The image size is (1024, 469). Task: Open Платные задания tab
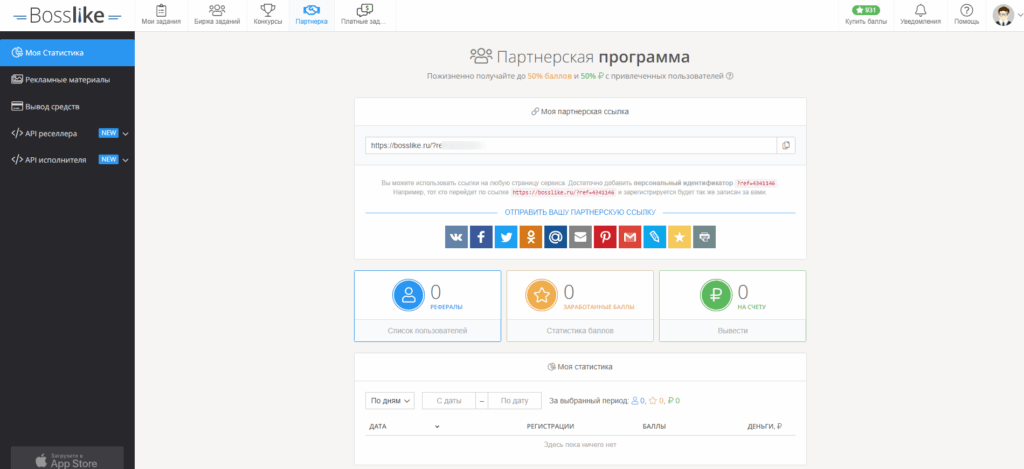pos(364,15)
